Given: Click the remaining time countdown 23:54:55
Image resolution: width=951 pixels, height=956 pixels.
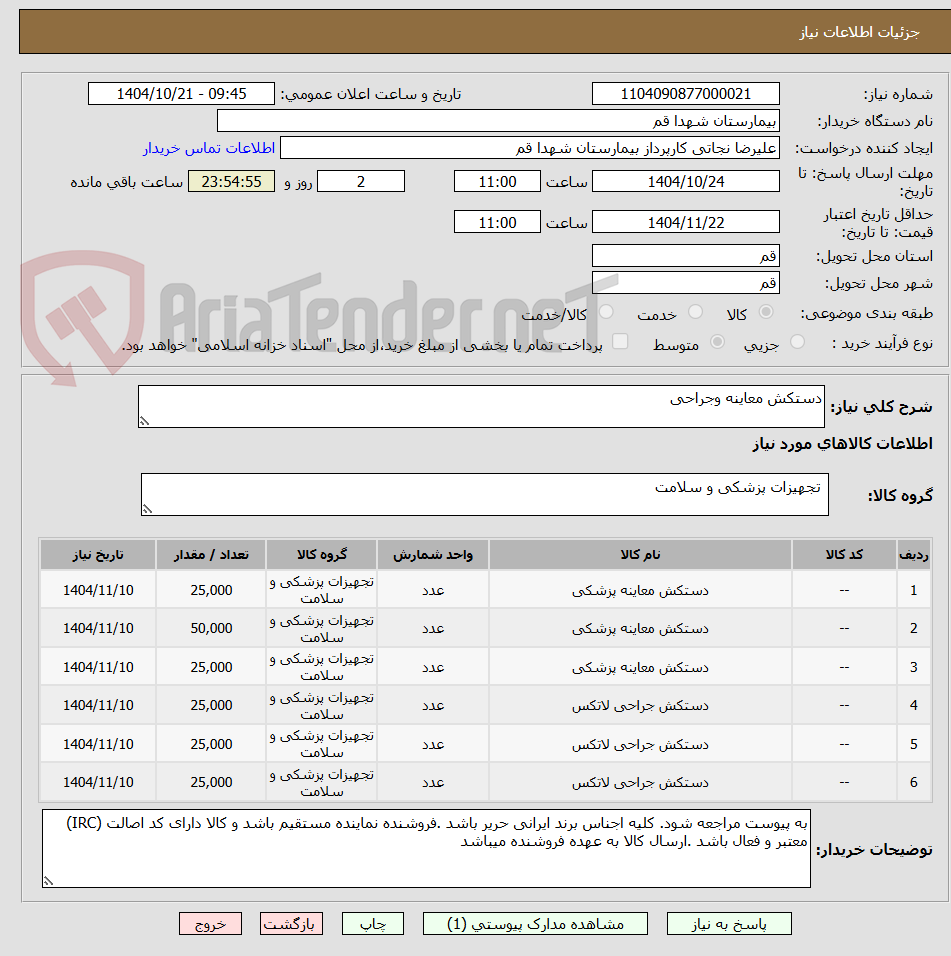Looking at the screenshot, I should [x=232, y=181].
